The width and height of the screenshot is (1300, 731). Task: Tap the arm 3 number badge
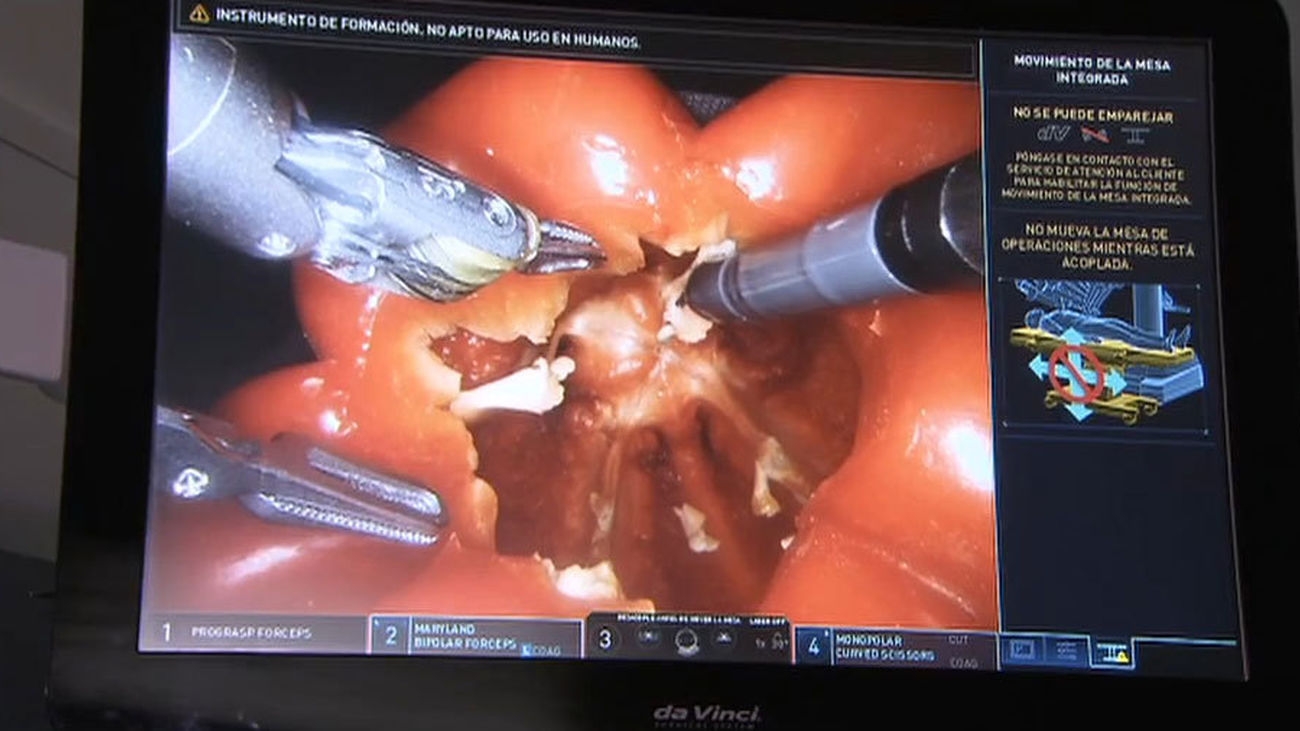coord(604,640)
